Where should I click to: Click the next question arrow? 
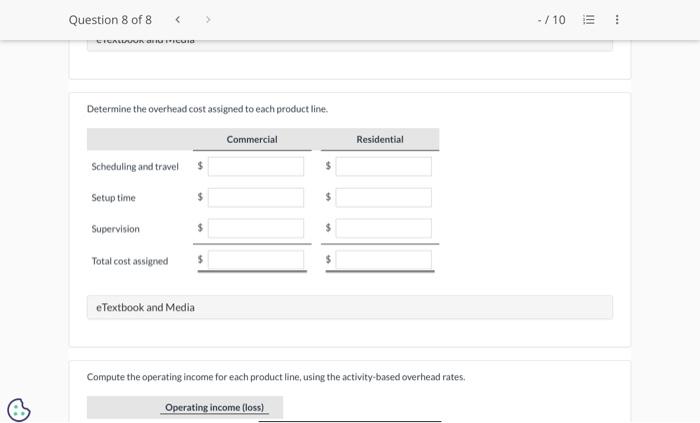pyautogui.click(x=208, y=20)
